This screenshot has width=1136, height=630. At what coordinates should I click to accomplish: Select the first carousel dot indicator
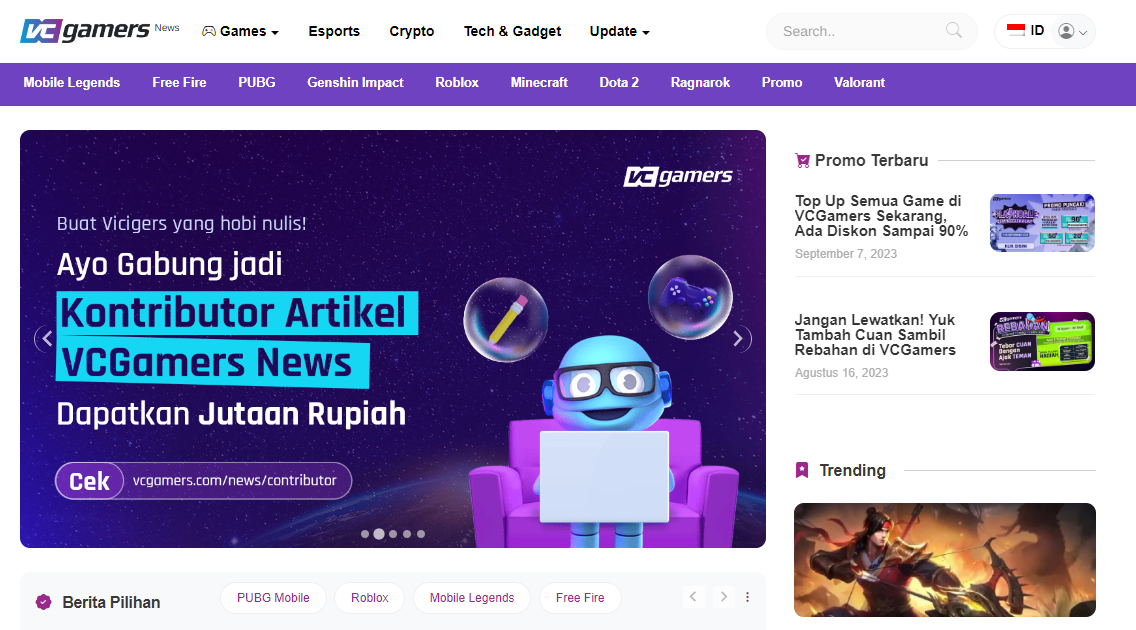coord(365,534)
